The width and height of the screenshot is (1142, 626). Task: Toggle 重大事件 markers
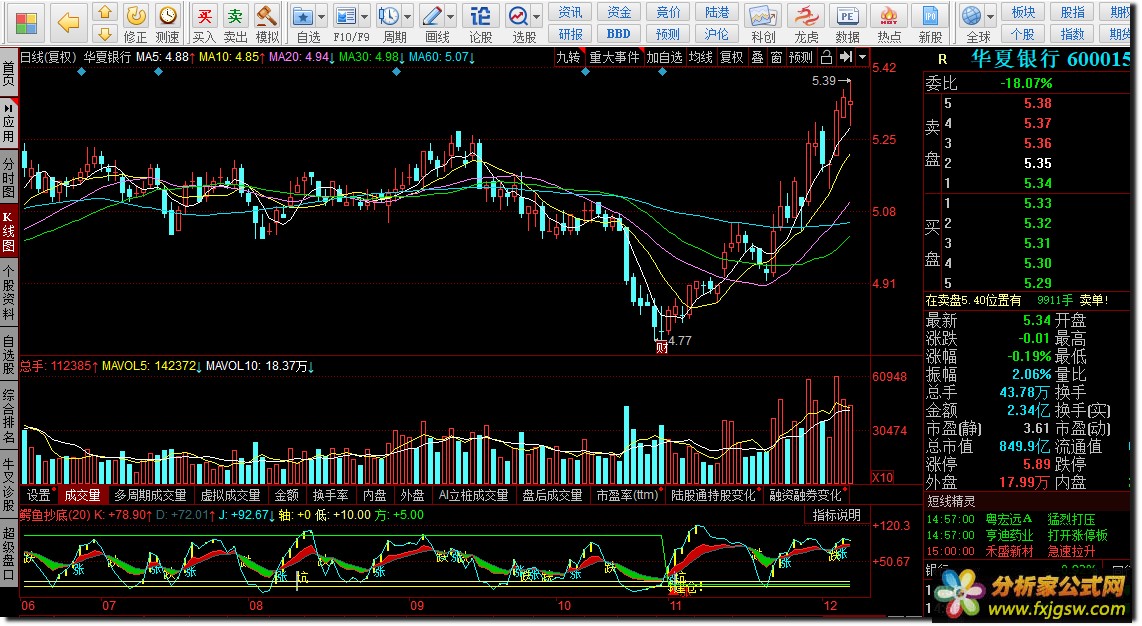(x=614, y=57)
